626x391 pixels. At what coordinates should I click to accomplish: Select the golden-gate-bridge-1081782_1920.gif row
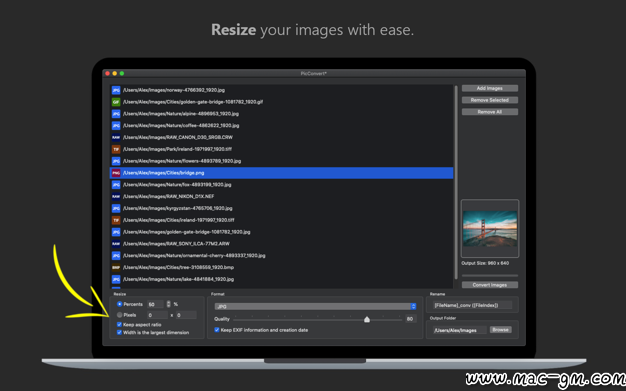(282, 102)
